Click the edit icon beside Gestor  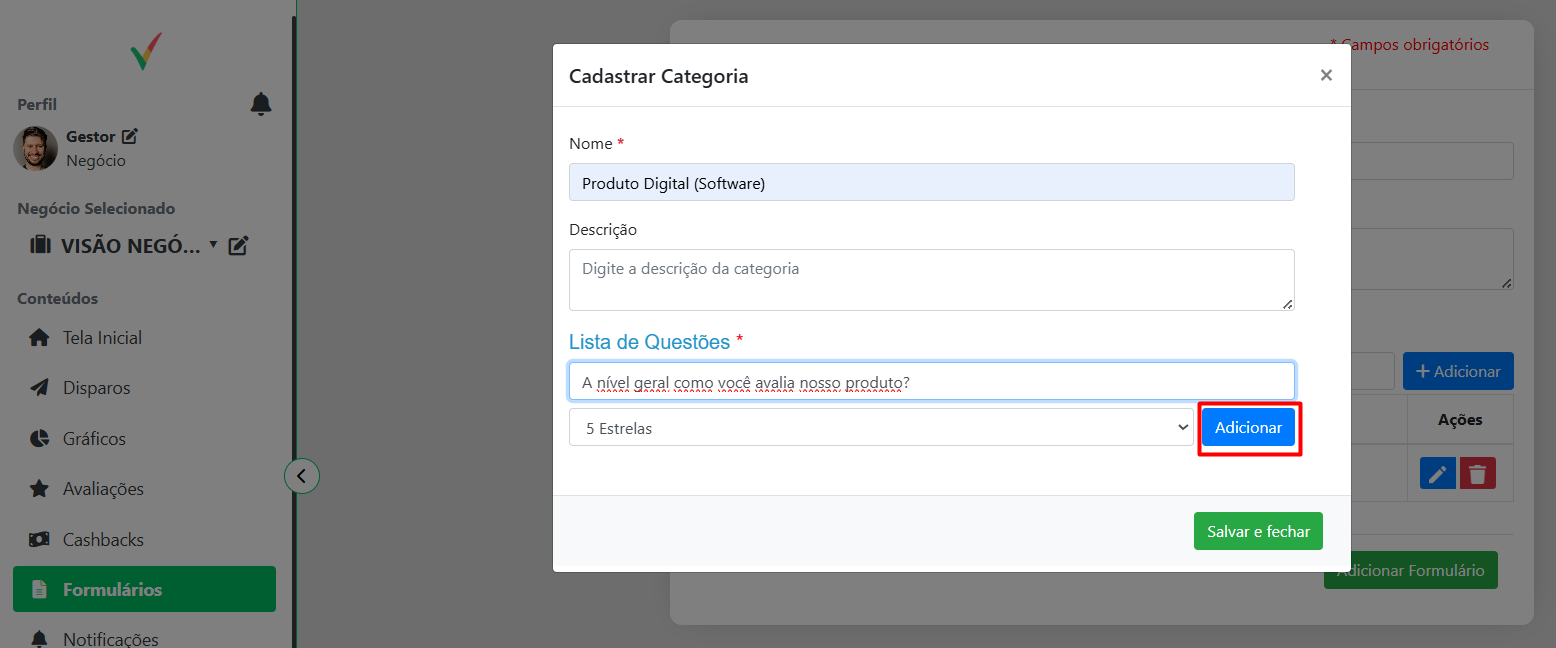coord(129,136)
